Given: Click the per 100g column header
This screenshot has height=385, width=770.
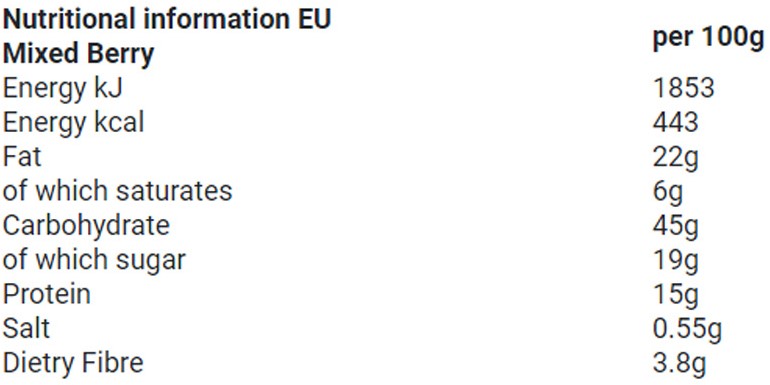Looking at the screenshot, I should (x=709, y=37).
